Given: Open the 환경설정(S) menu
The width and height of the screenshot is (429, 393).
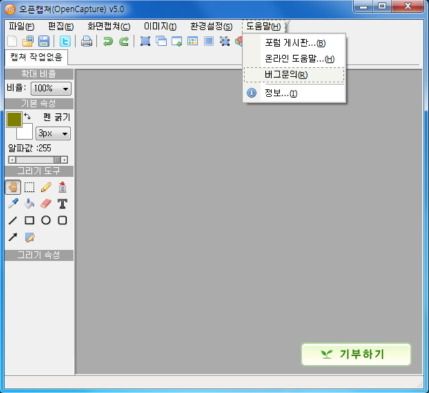Looking at the screenshot, I should click(x=211, y=26).
